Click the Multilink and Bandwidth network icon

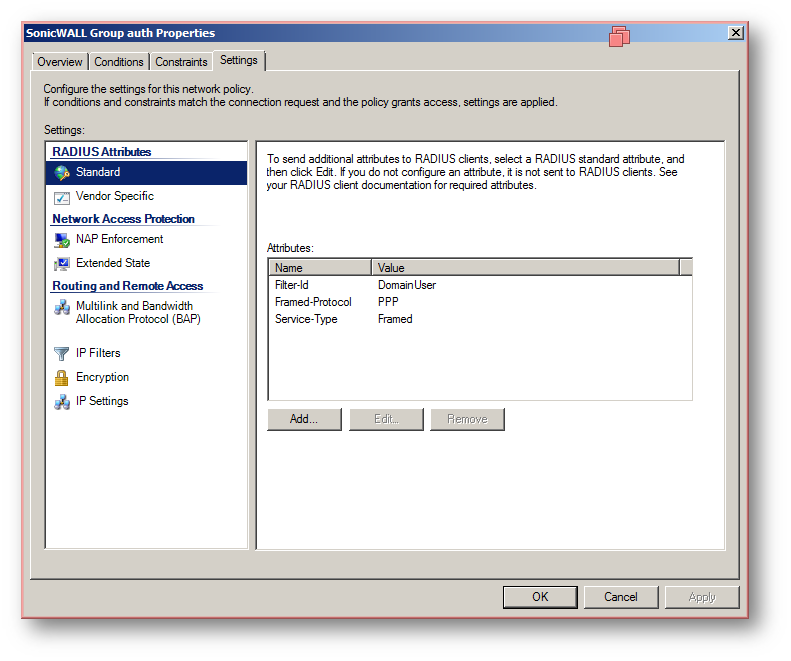tap(62, 307)
